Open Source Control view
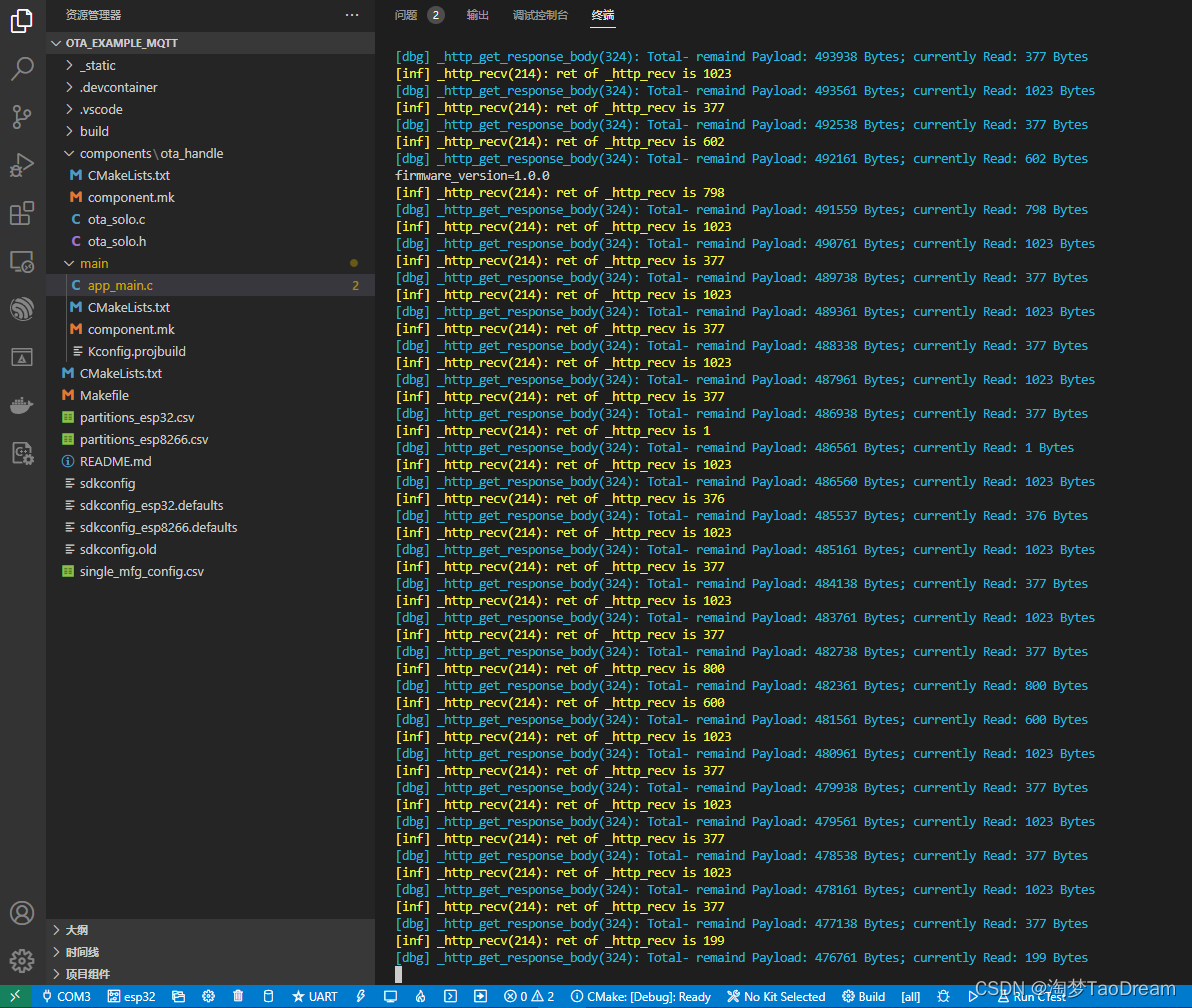 [22, 116]
